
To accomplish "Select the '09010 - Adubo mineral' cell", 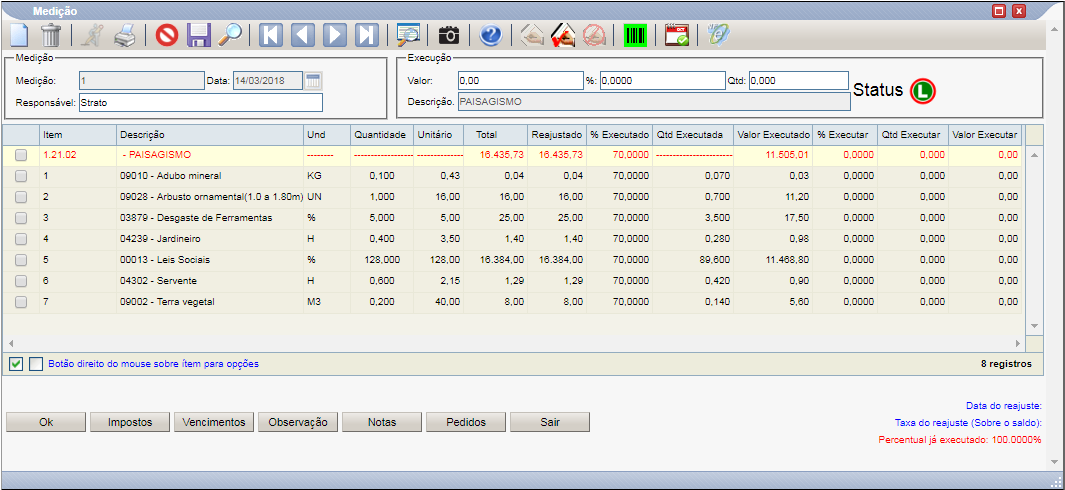I will (x=209, y=176).
